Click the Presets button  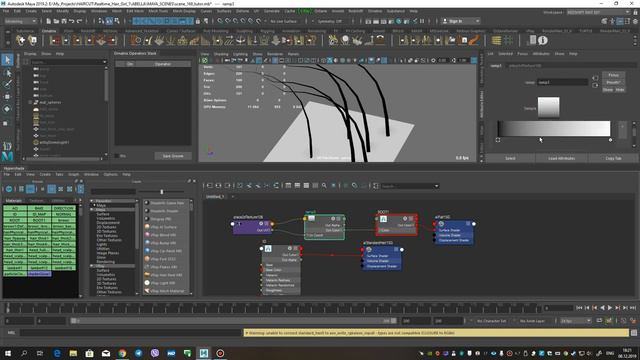613,82
